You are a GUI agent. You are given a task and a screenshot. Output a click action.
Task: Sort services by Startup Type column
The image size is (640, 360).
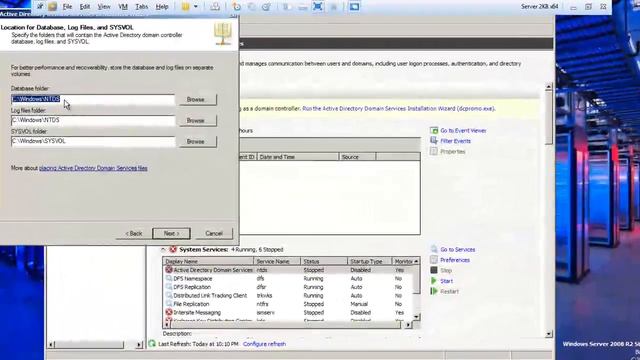369,261
